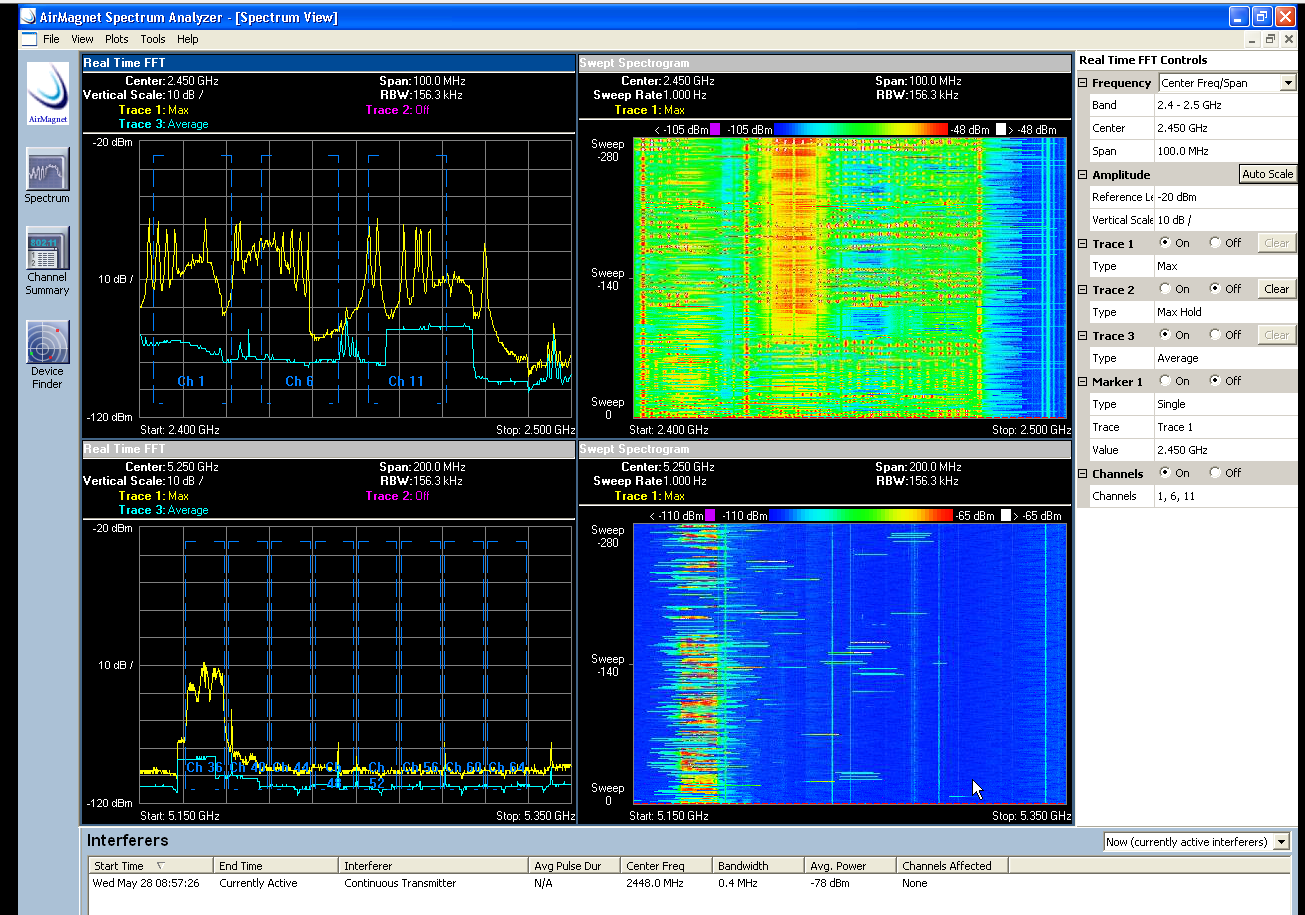This screenshot has width=1305, height=915.
Task: Restore the inner Spectrum View window
Action: (x=1270, y=39)
